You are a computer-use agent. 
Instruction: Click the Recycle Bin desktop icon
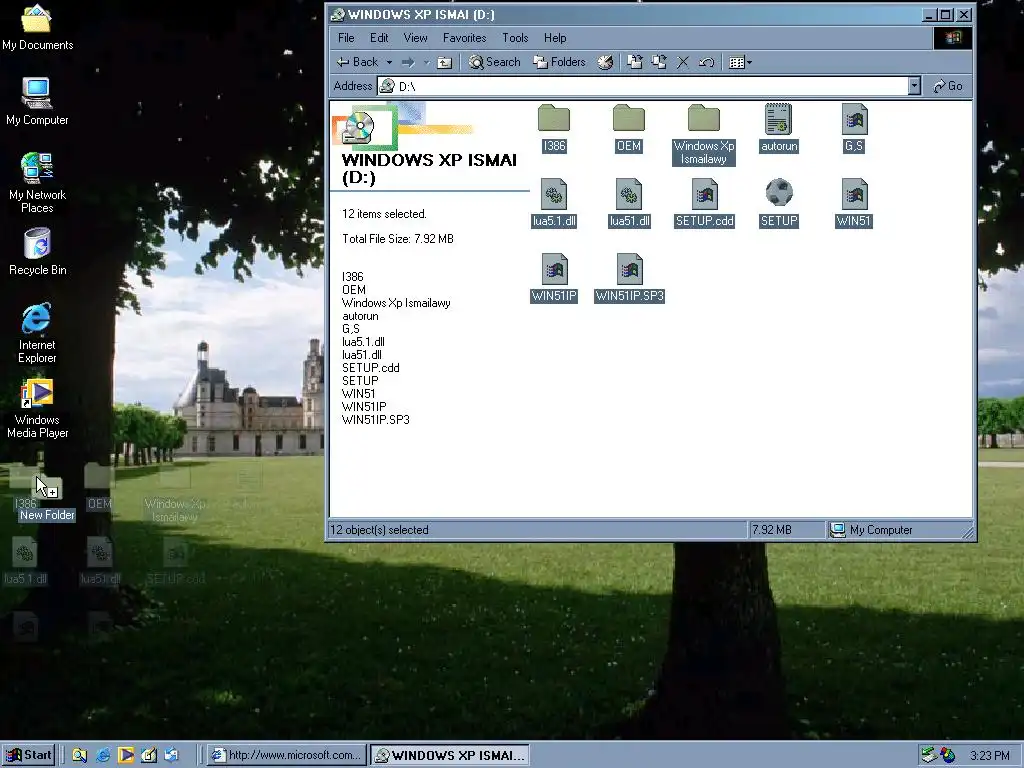coord(37,252)
